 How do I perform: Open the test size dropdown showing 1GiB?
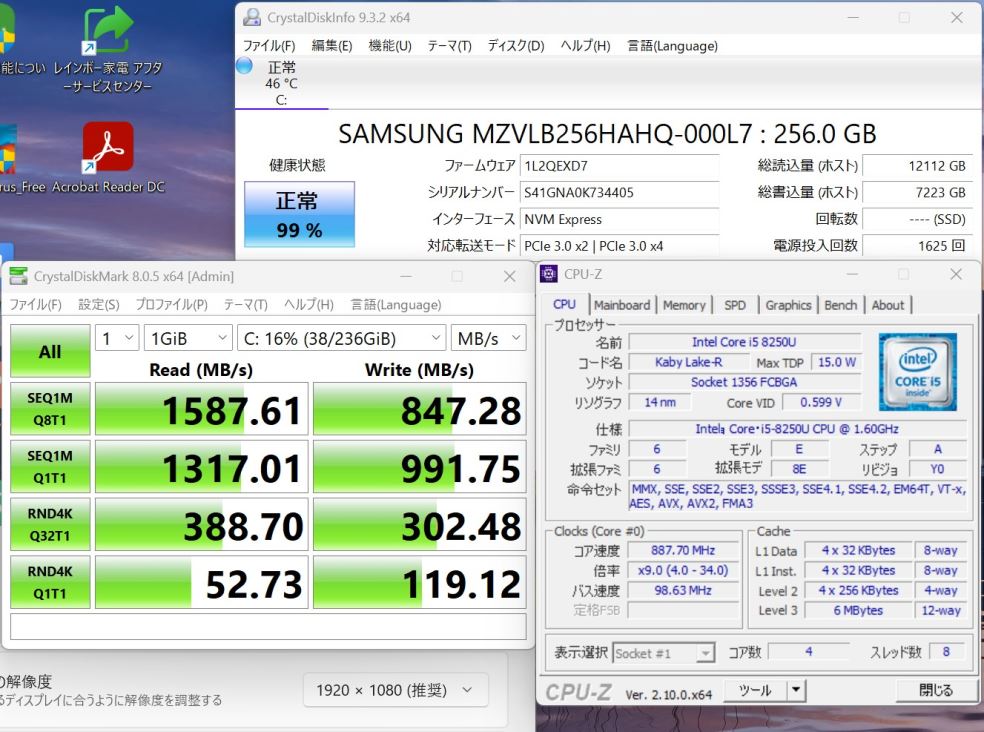188,338
